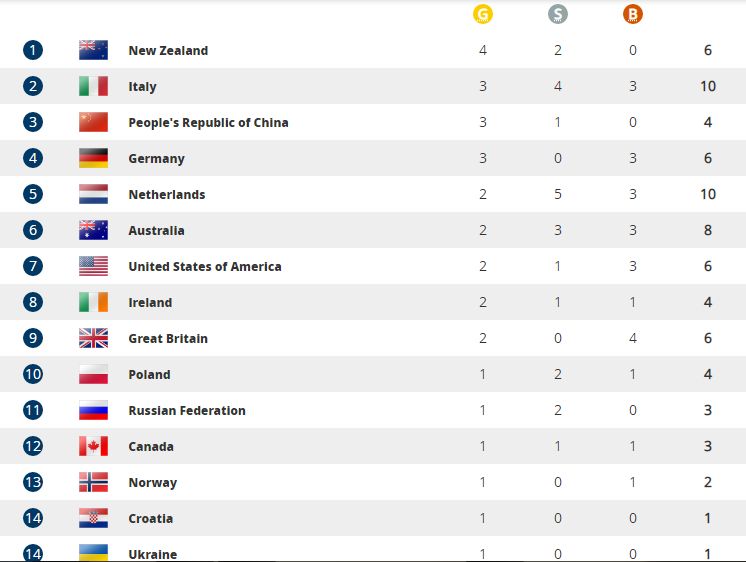Click Italy's total medal count 10

(x=708, y=86)
